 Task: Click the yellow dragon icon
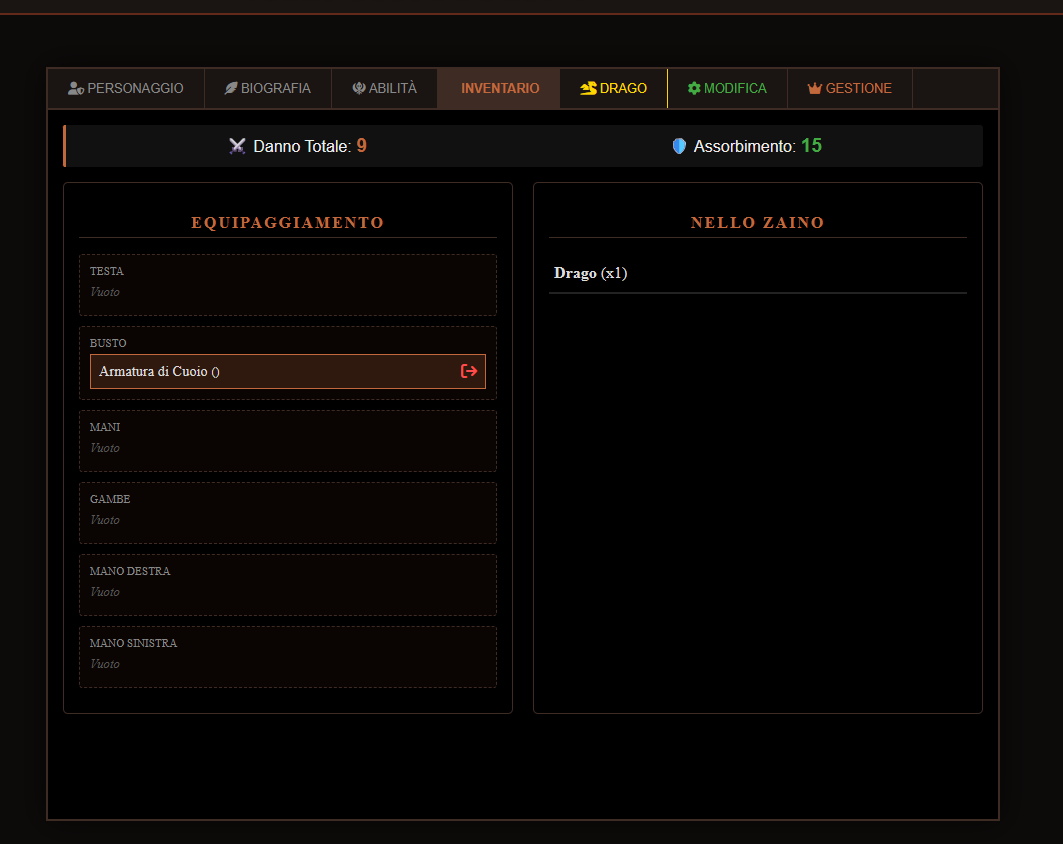pyautogui.click(x=588, y=88)
